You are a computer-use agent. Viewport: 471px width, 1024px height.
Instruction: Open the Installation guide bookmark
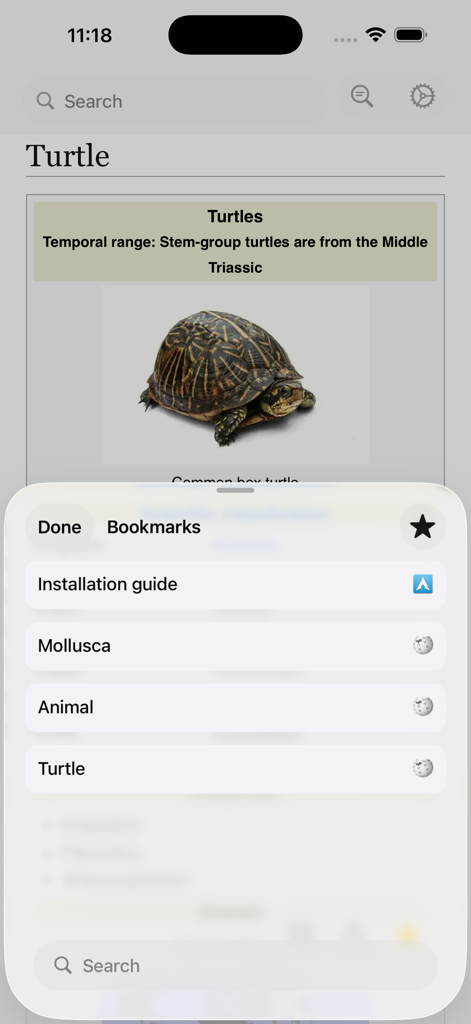(235, 584)
